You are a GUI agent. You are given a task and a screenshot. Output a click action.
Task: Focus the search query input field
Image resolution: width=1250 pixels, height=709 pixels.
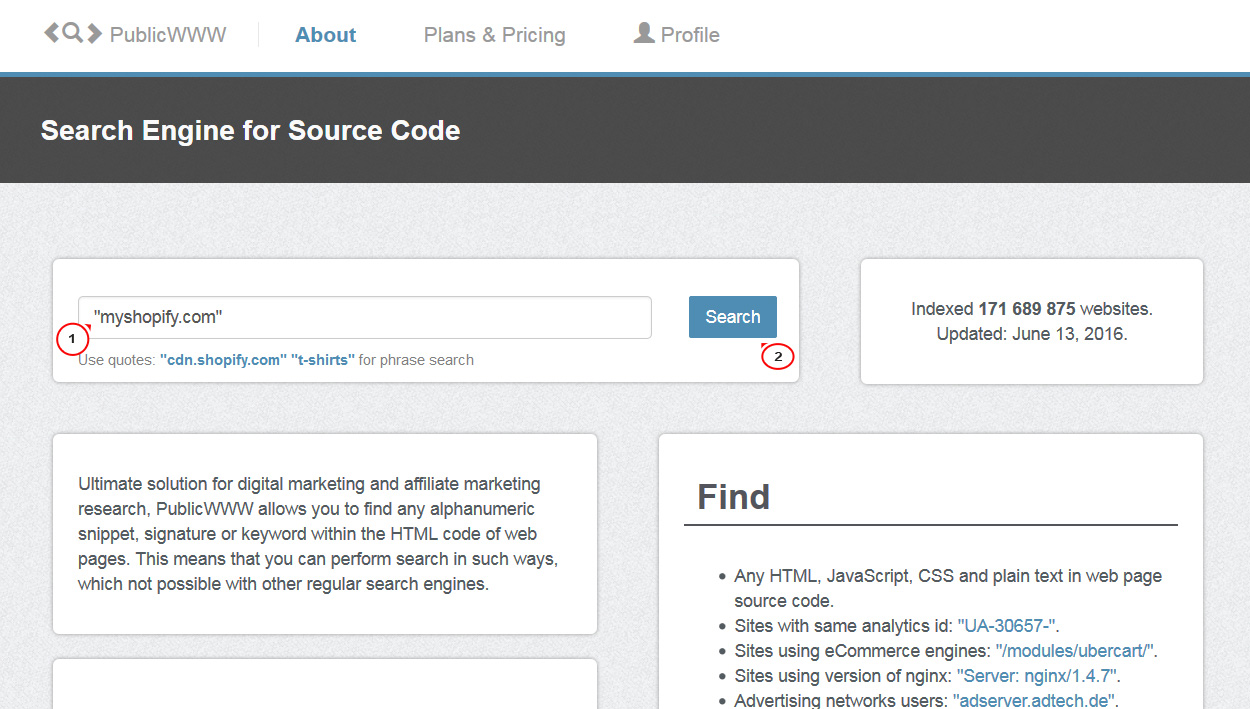[x=365, y=317]
